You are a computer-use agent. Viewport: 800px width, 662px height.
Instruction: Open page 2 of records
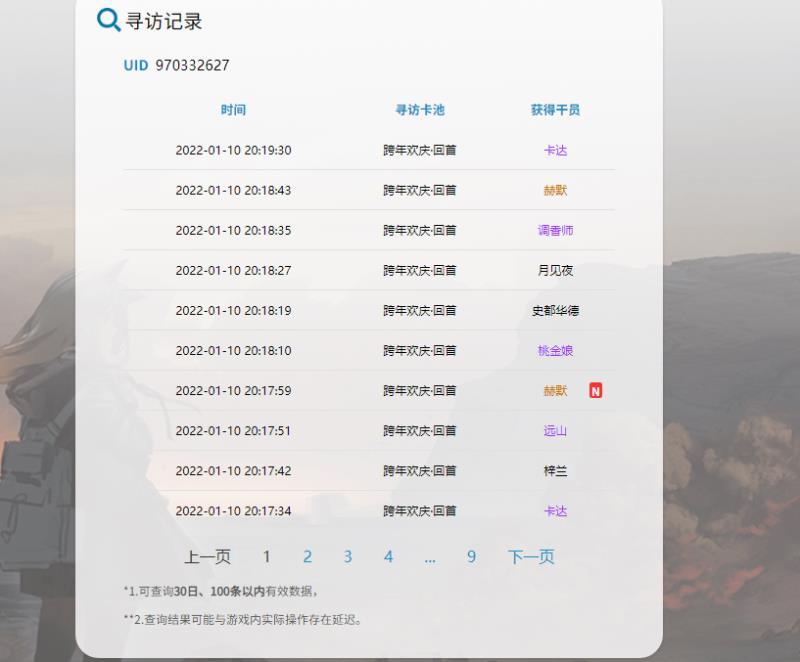pos(307,556)
